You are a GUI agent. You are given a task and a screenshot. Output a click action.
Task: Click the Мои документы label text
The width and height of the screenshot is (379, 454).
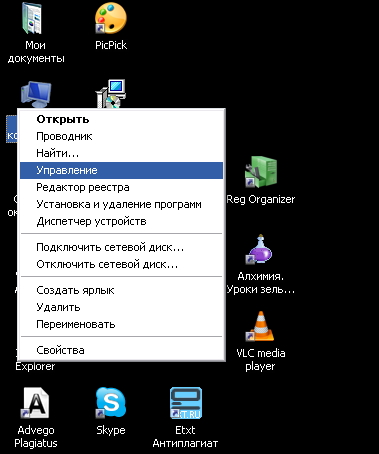[x=36, y=52]
